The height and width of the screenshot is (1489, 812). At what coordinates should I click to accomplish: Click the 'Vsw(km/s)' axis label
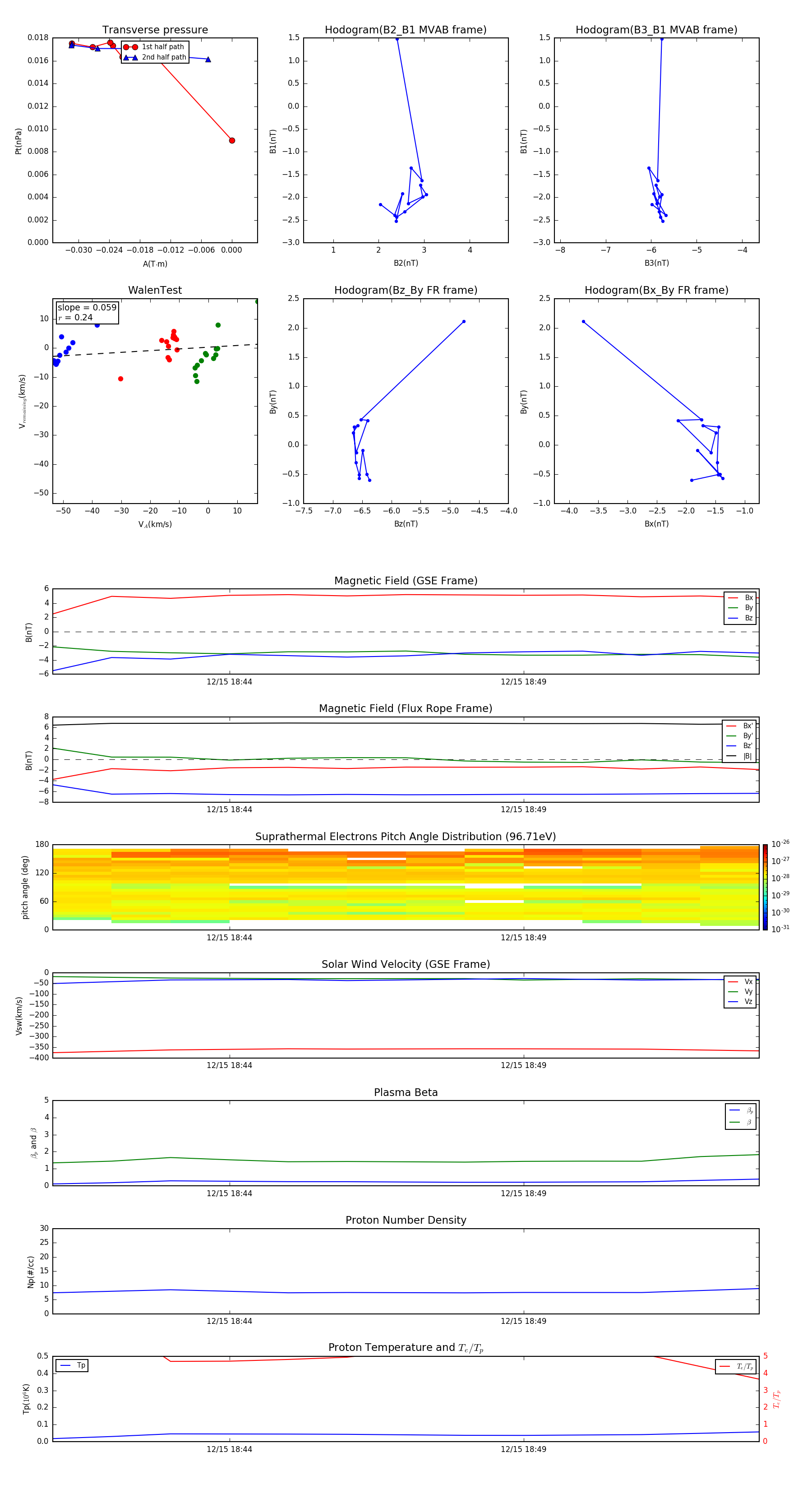pyautogui.click(x=18, y=1016)
